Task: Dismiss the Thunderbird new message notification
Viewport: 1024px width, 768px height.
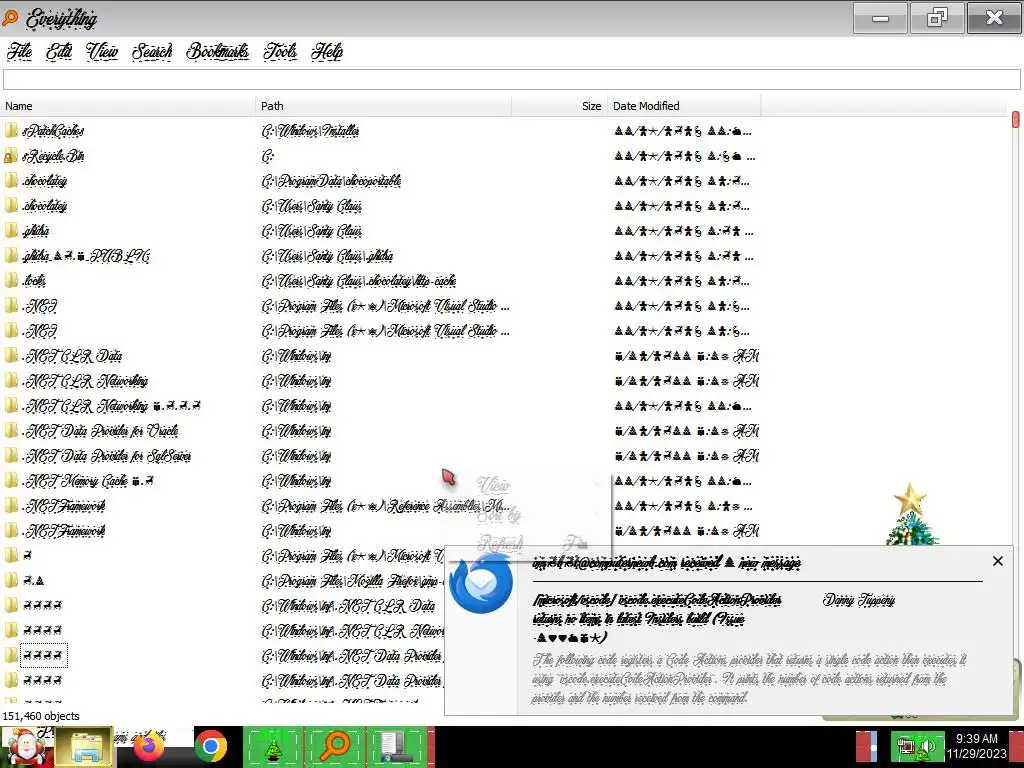Action: pos(997,561)
